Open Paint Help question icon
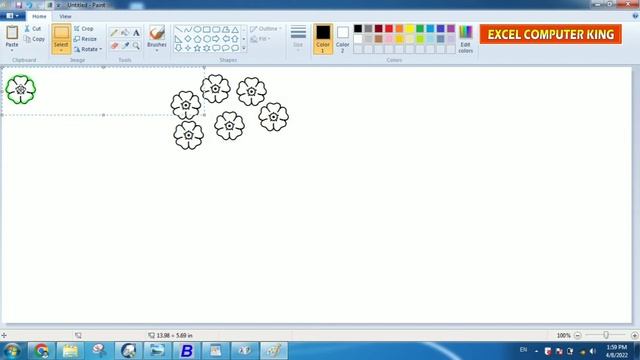This screenshot has height=360, width=640. [635, 16]
